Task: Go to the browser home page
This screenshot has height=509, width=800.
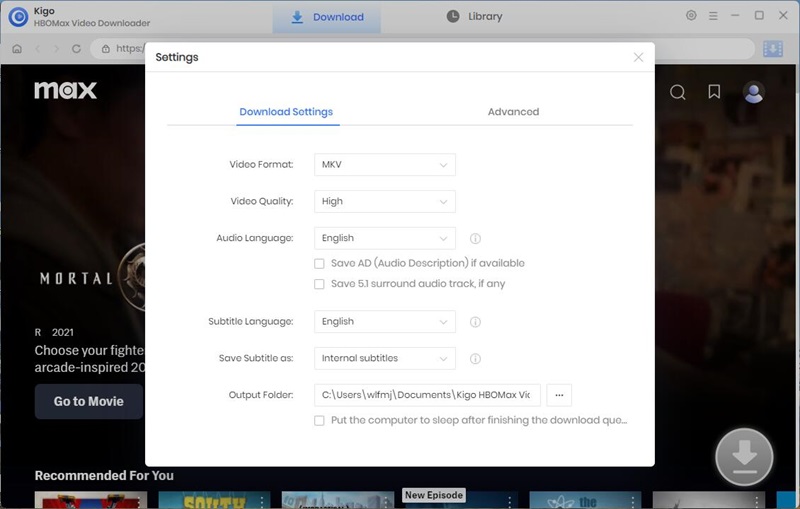Action: point(17,49)
